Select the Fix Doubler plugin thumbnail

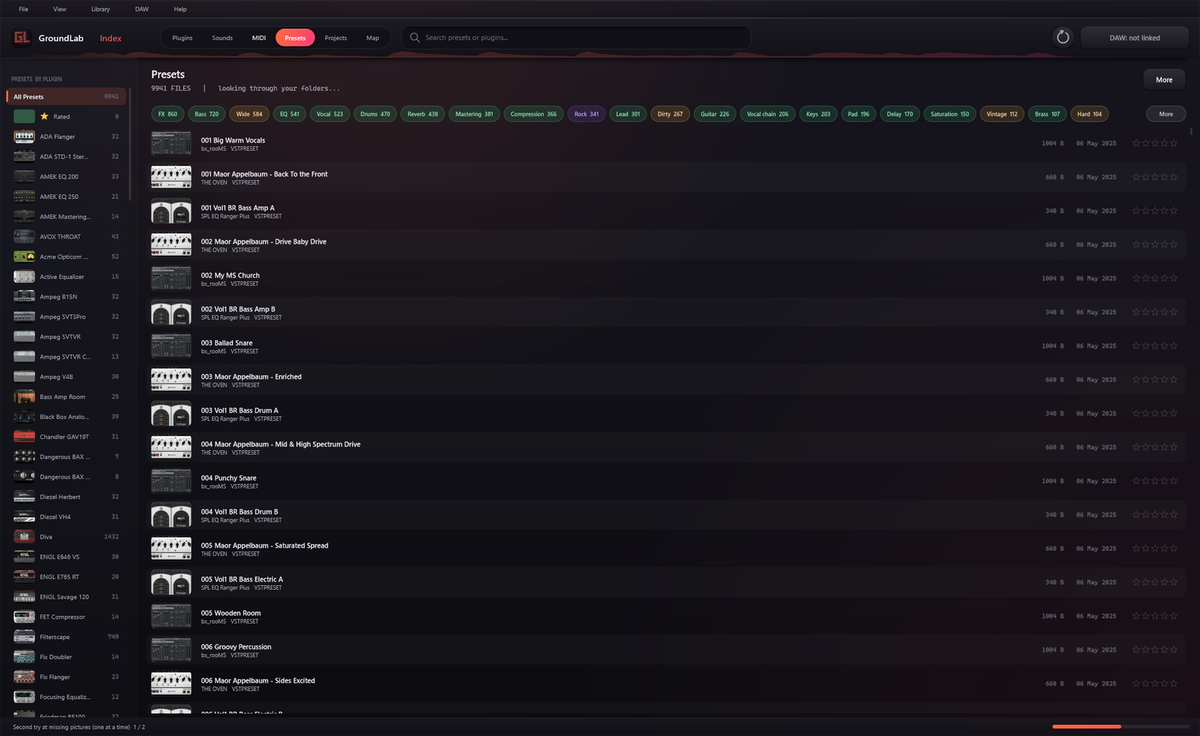pyautogui.click(x=25, y=657)
